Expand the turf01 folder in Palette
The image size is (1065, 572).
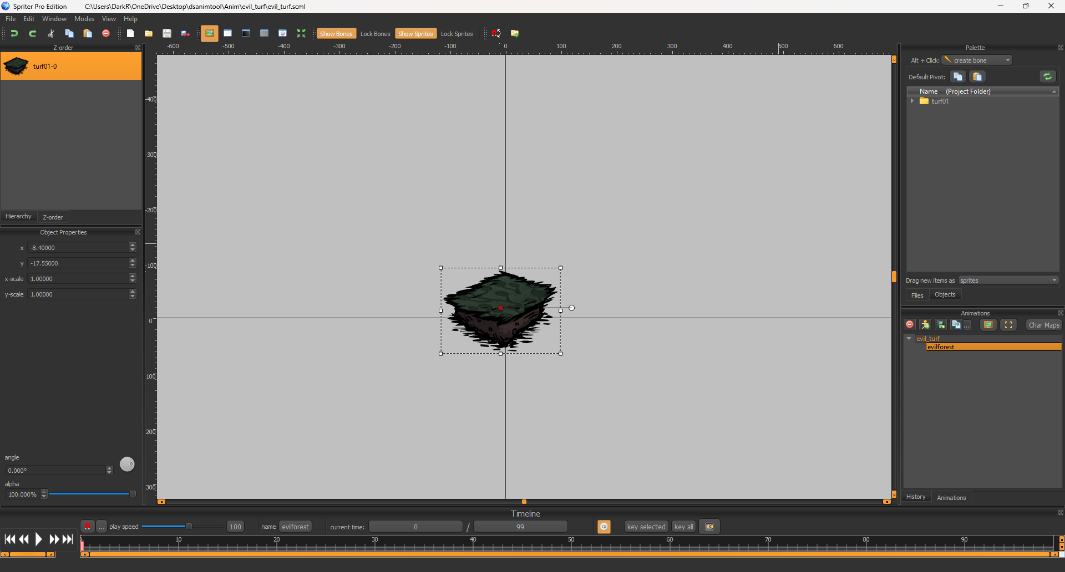pyautogui.click(x=912, y=101)
